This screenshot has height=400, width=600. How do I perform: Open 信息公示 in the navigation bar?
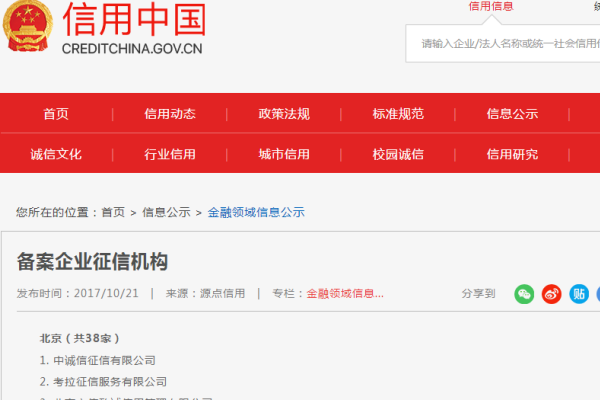coord(512,114)
